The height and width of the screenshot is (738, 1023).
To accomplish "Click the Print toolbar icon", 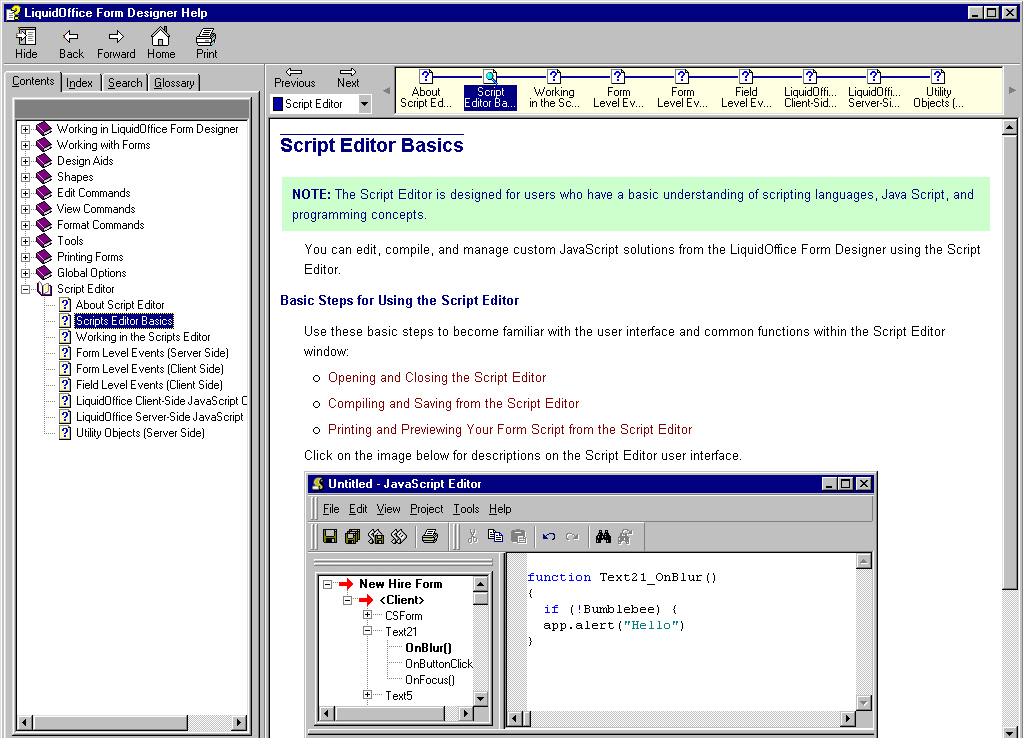I will tap(206, 43).
